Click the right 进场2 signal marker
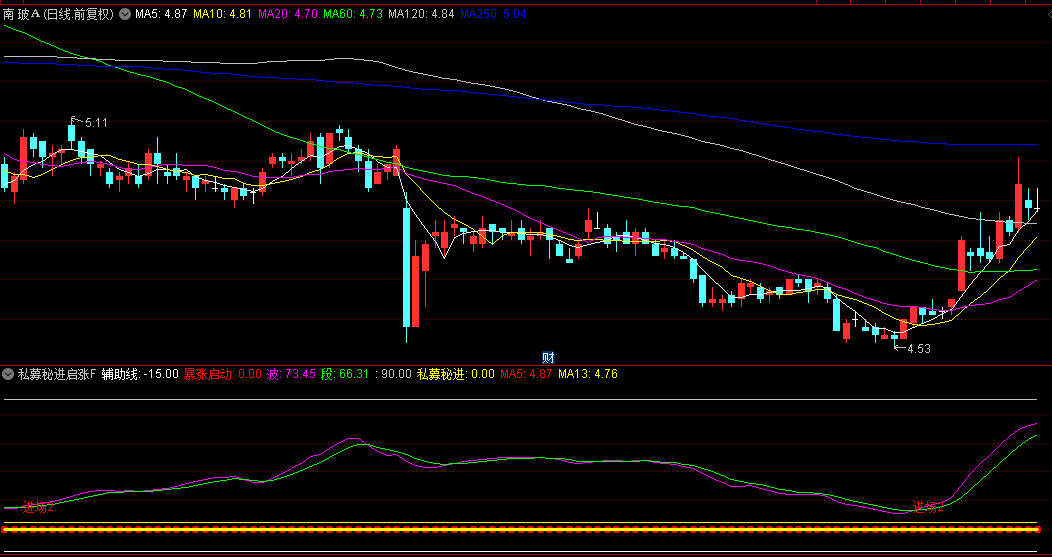Viewport: 1052px width, 557px height. tap(929, 507)
